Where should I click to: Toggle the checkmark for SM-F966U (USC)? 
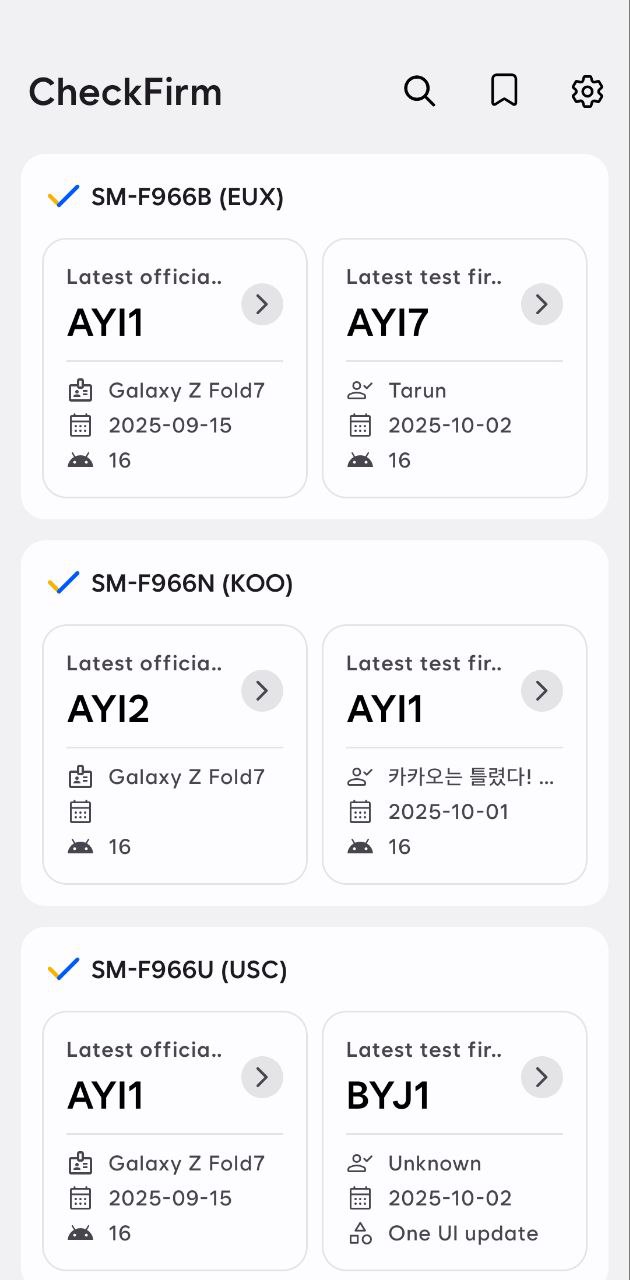[x=63, y=968]
